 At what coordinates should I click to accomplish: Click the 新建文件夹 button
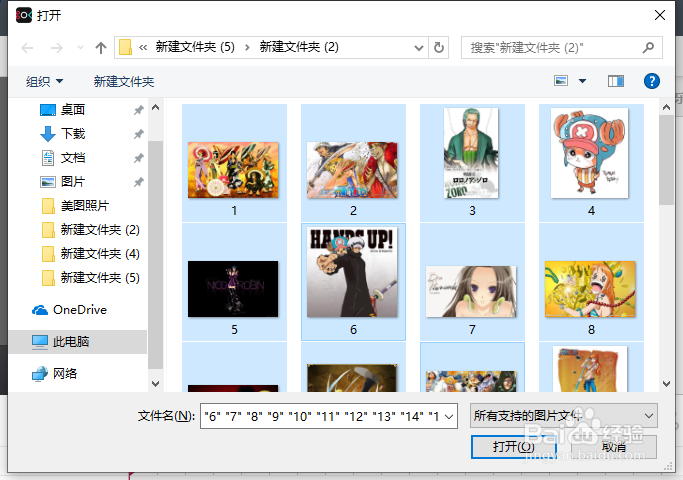click(124, 81)
